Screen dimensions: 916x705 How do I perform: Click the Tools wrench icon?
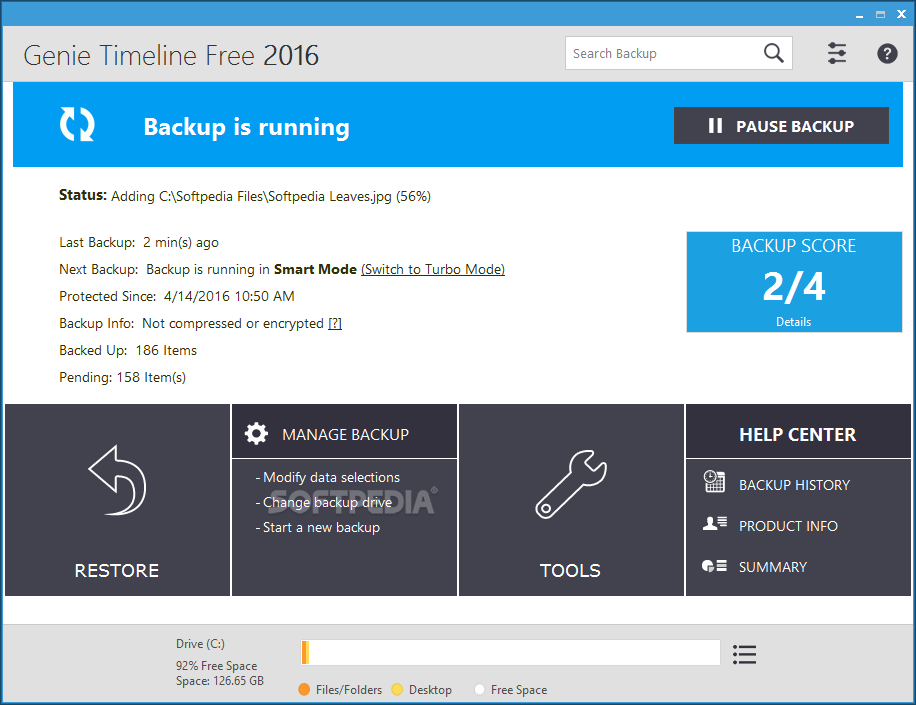point(571,484)
